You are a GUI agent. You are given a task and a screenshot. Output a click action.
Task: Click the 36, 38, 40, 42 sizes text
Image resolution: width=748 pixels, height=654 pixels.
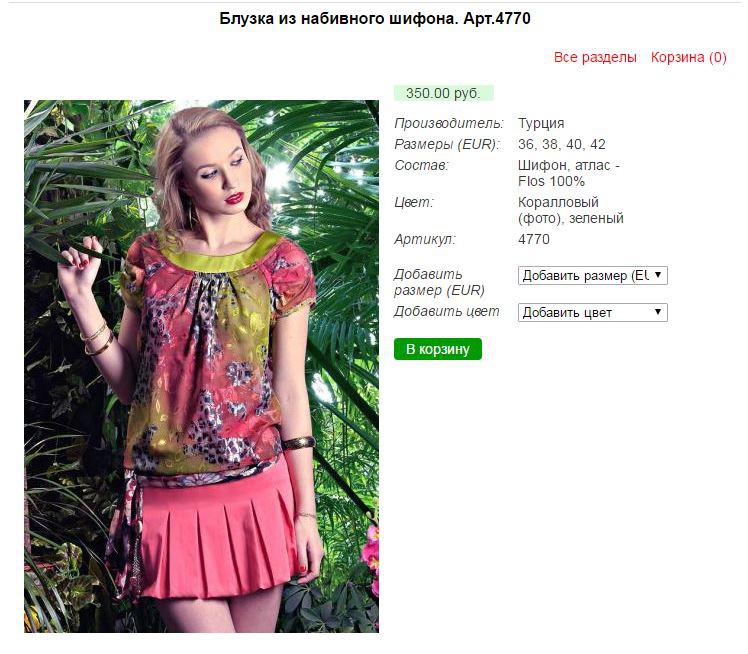(x=561, y=144)
